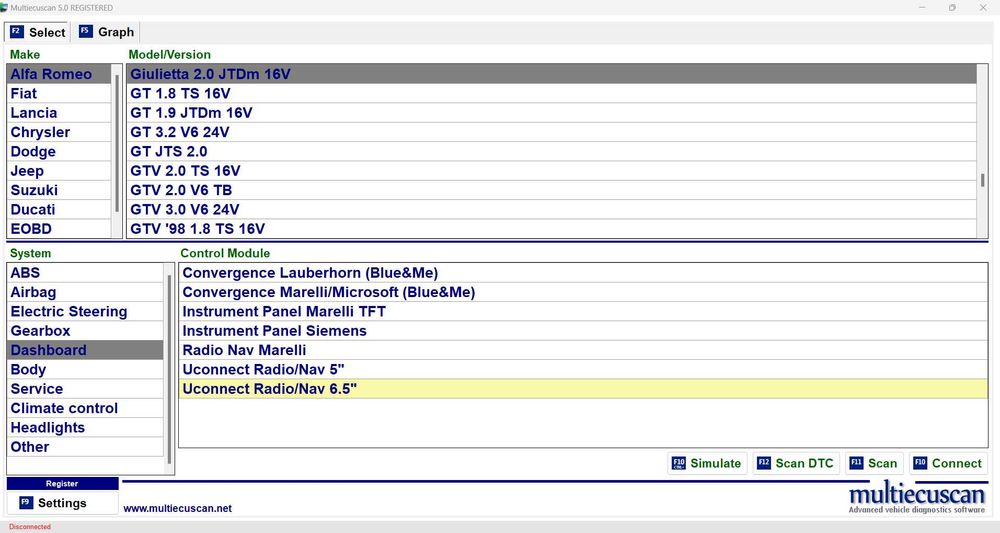The image size is (1000, 533).
Task: Select Uconnect Radio/Nav 6.5" module
Action: (583, 389)
